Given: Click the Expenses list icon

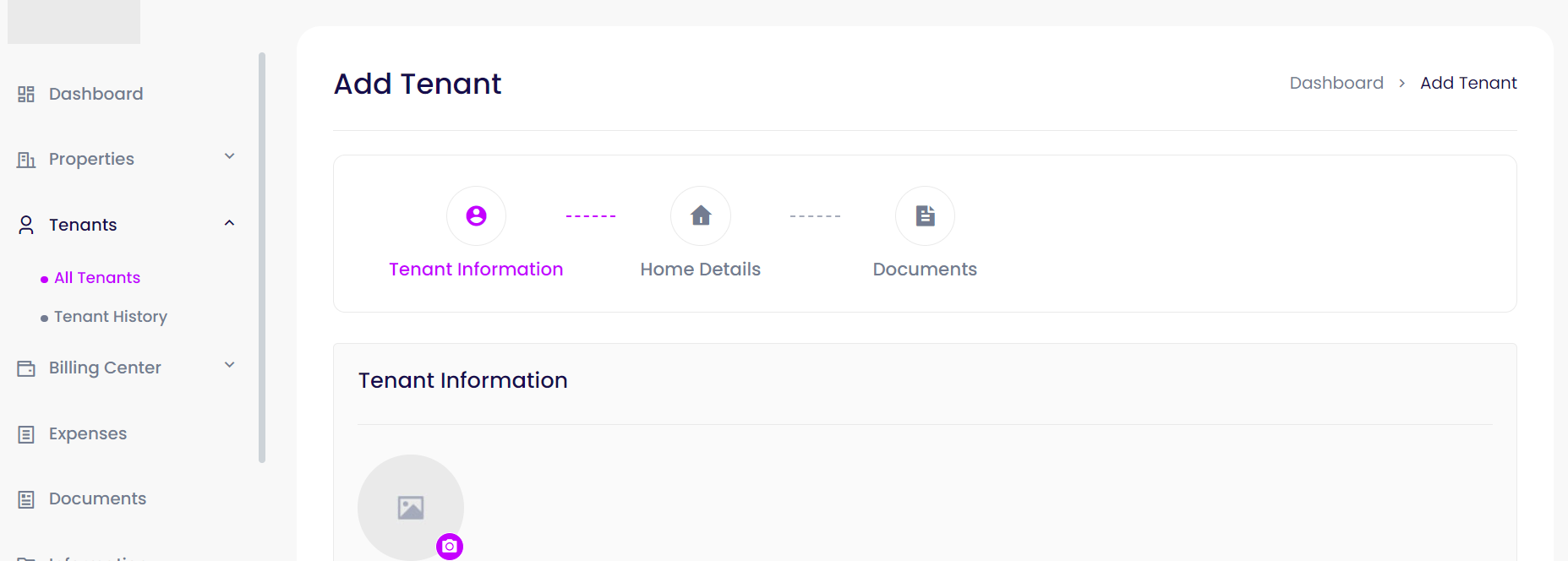Looking at the screenshot, I should (x=26, y=434).
